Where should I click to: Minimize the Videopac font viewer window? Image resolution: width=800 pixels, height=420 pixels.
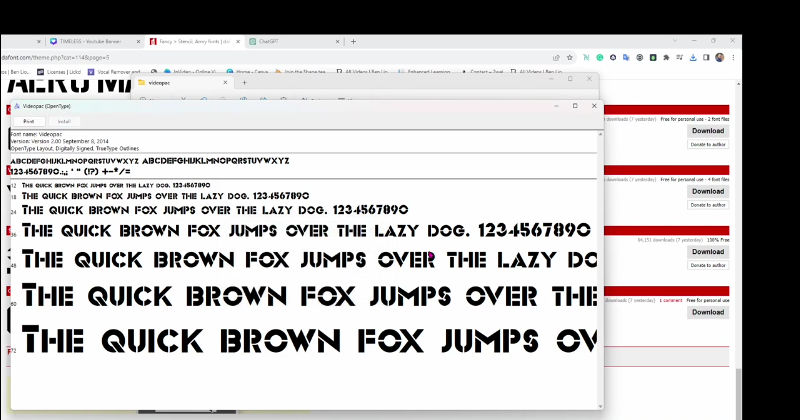pos(556,106)
